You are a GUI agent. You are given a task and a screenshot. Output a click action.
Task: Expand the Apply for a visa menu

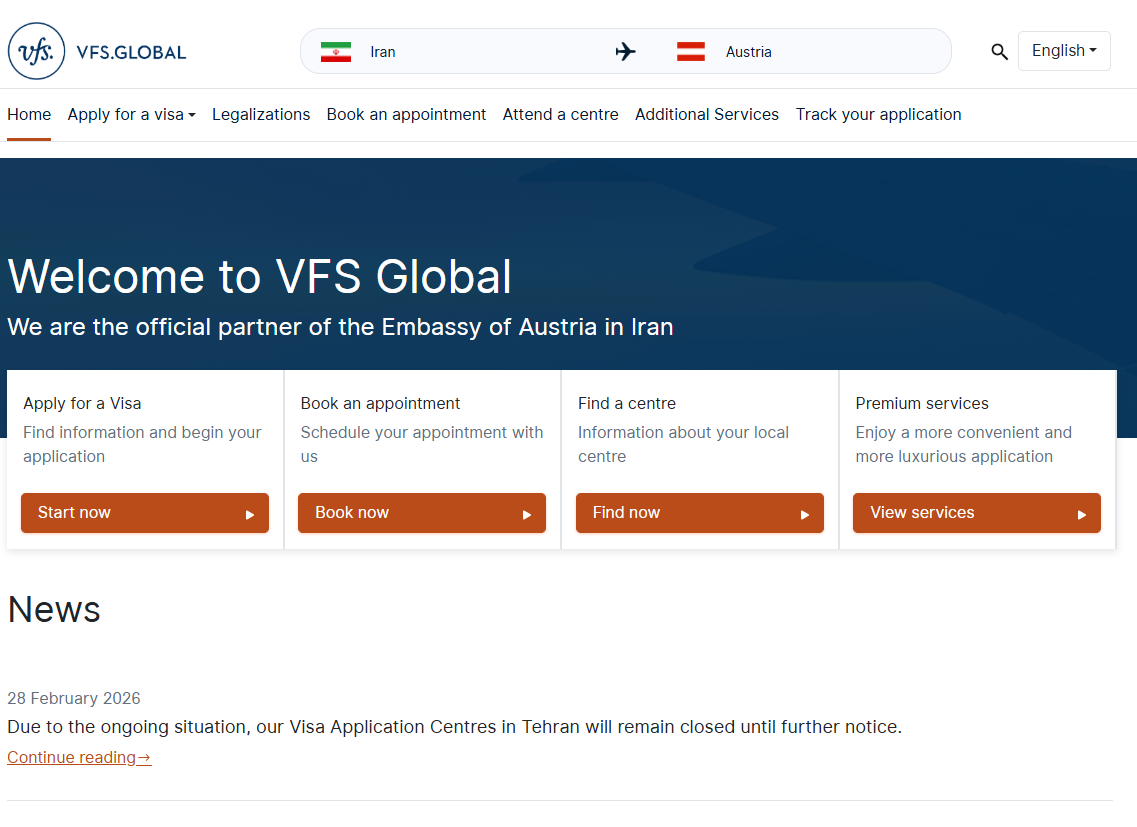131,115
